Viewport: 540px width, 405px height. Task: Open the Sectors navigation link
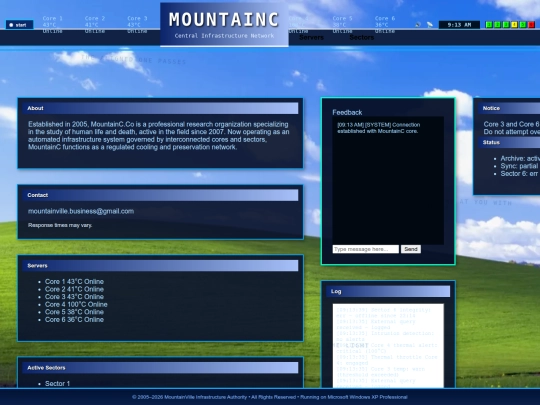point(362,38)
